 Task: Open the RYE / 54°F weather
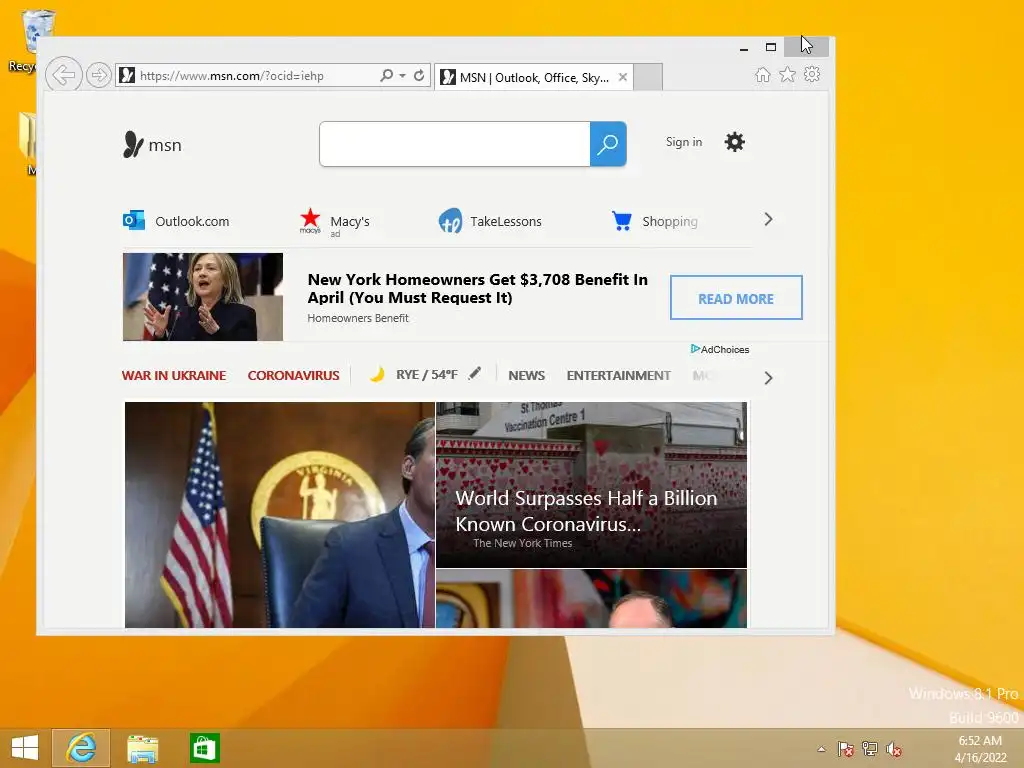[426, 375]
